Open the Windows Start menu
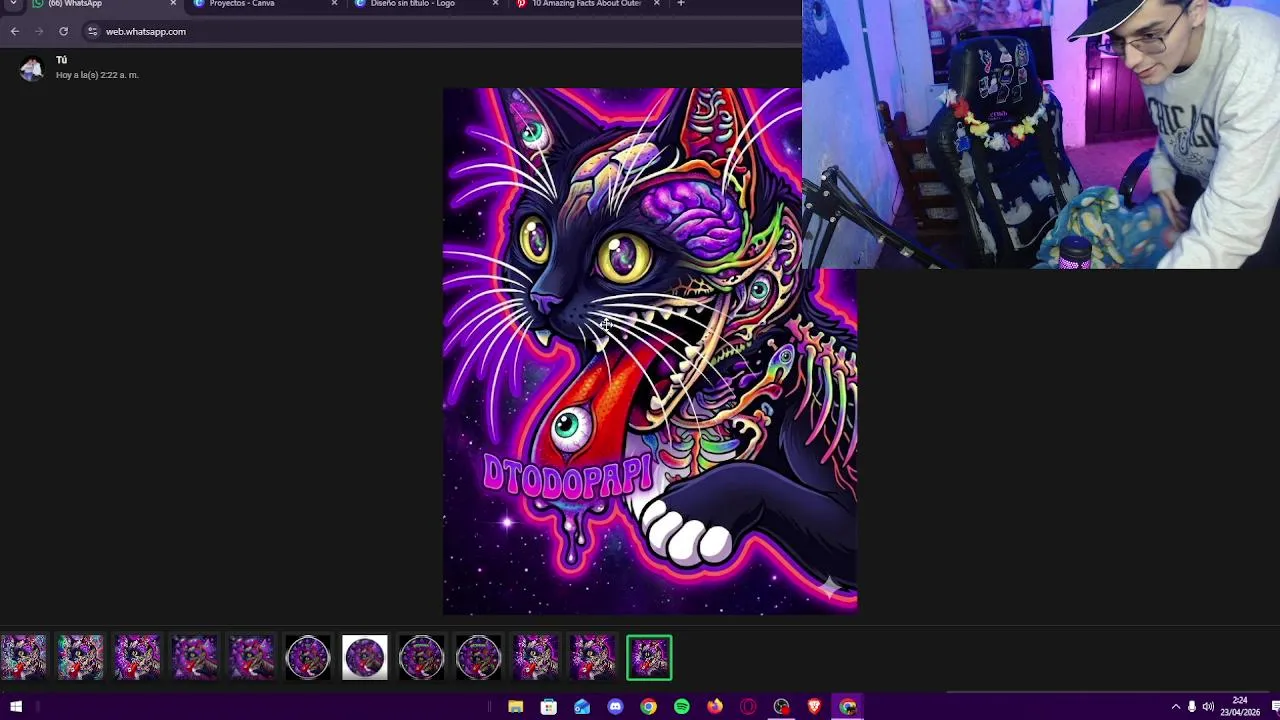 click(16, 707)
